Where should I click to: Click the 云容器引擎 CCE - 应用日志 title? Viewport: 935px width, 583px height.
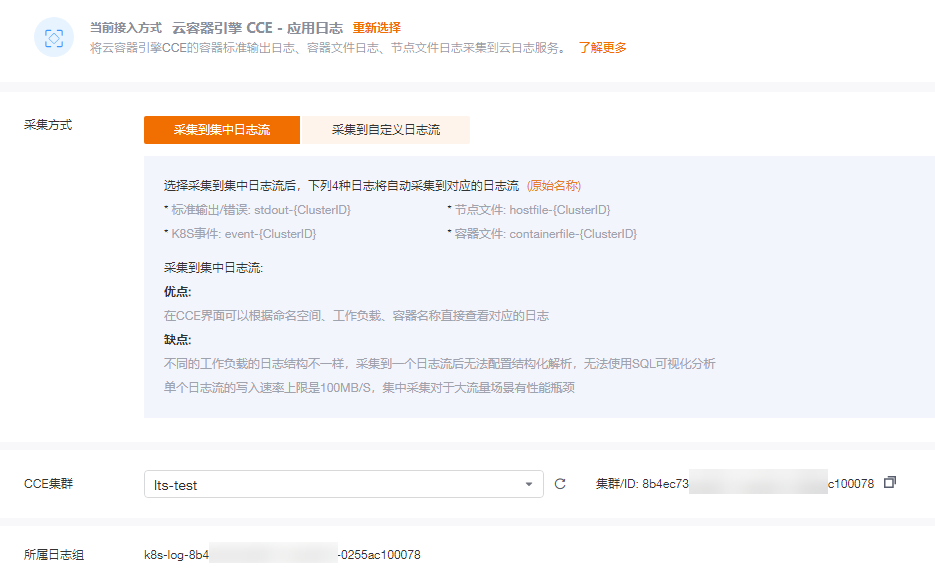258,28
